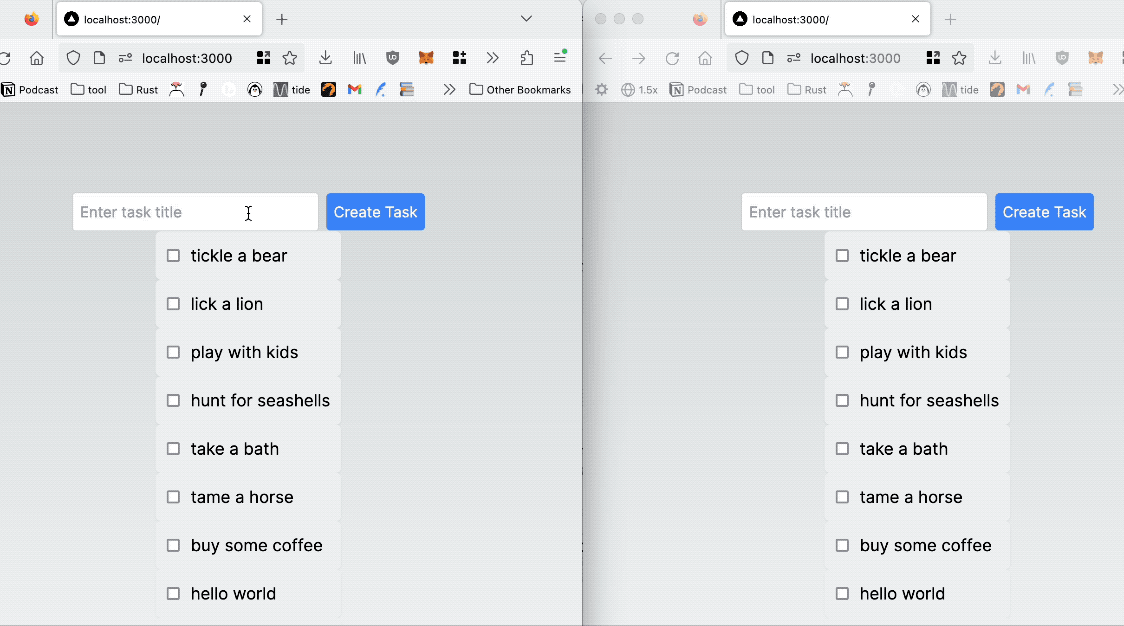
Task: Check 'lick a lion' task in left window
Action: coord(173,304)
